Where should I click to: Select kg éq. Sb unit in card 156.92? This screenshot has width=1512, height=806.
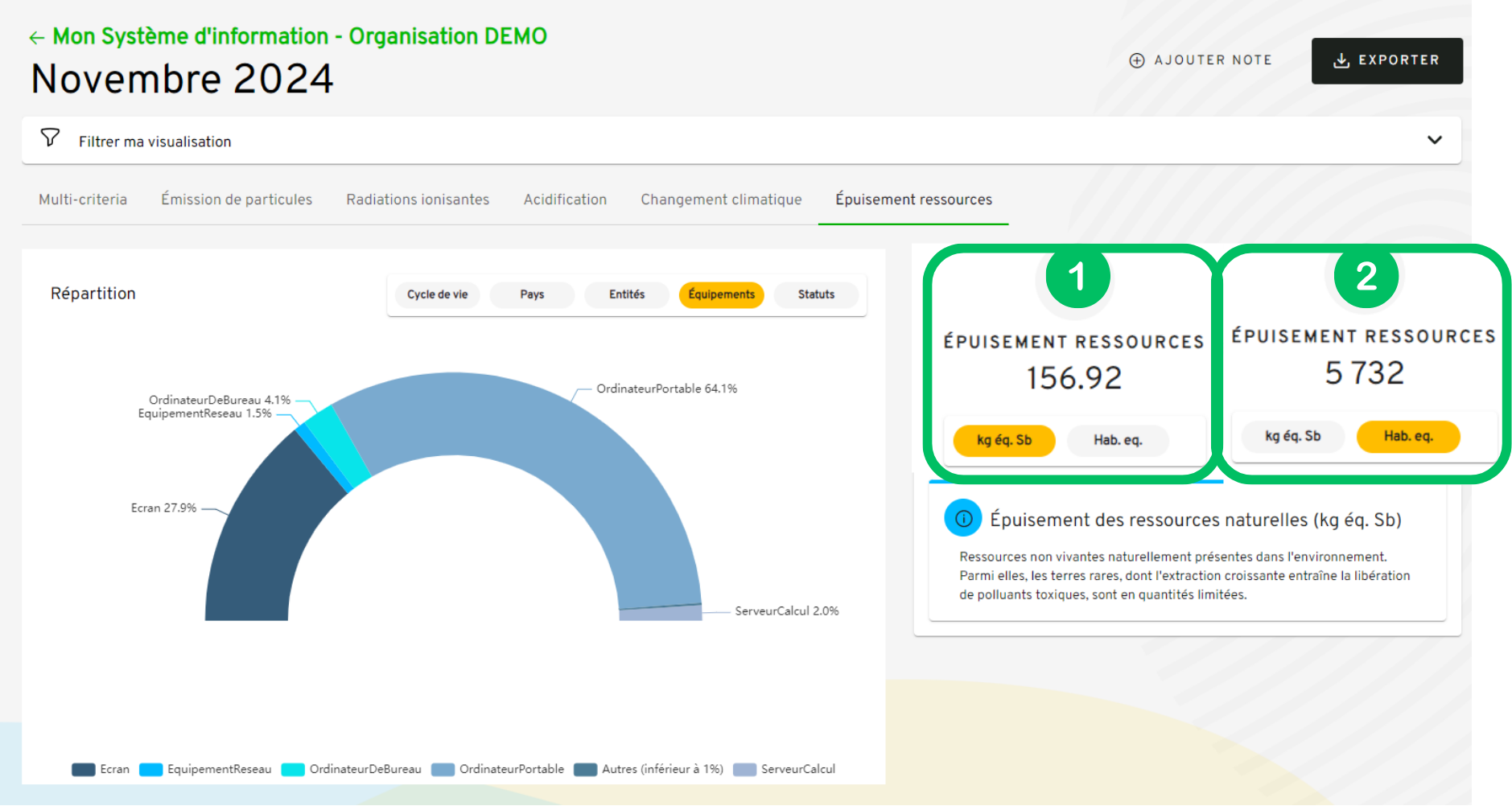[x=1003, y=440]
